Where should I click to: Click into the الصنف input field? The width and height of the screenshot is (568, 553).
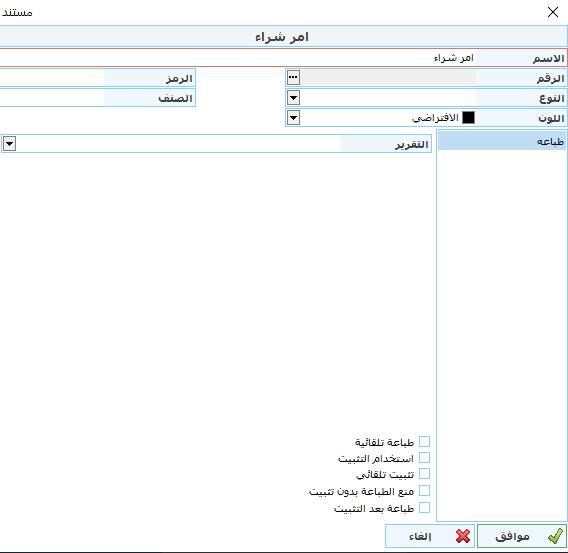pyautogui.click(x=52, y=98)
